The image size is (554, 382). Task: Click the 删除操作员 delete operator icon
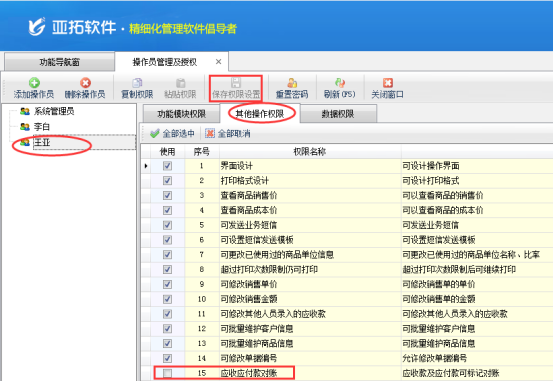pos(85,83)
